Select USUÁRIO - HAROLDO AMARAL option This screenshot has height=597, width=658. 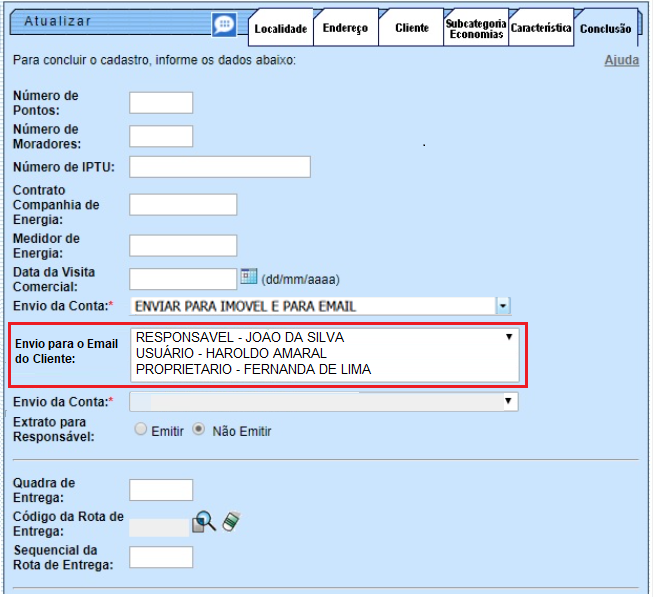click(x=231, y=354)
